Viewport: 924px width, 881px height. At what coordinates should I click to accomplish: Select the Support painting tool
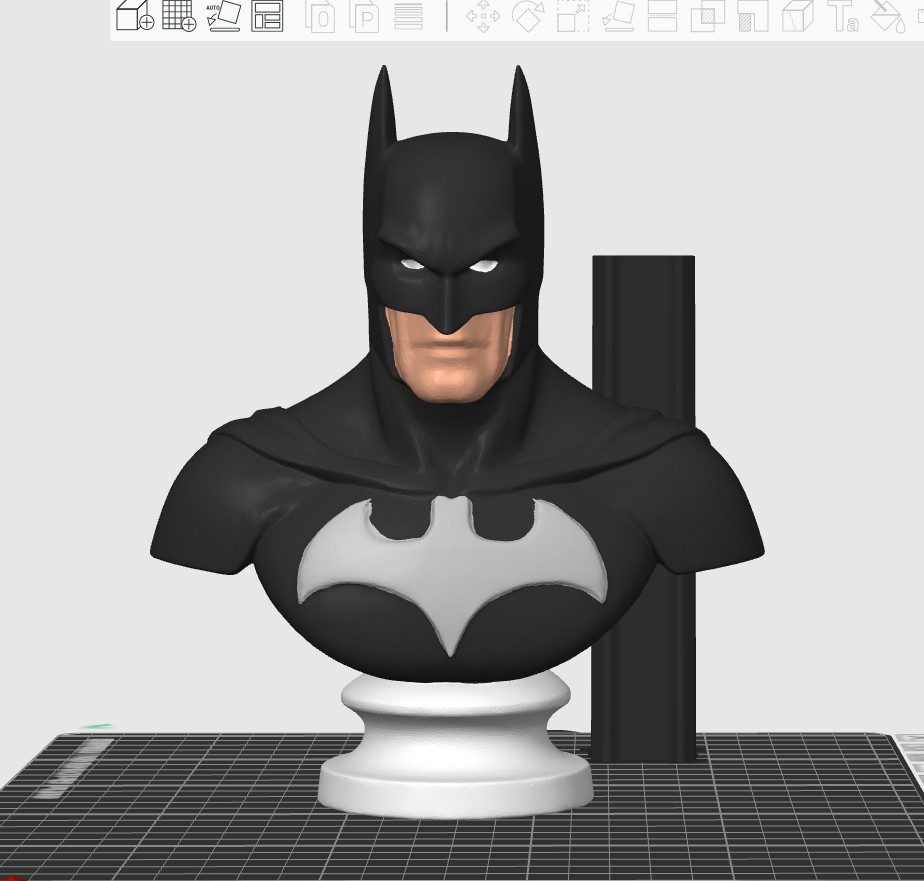753,16
